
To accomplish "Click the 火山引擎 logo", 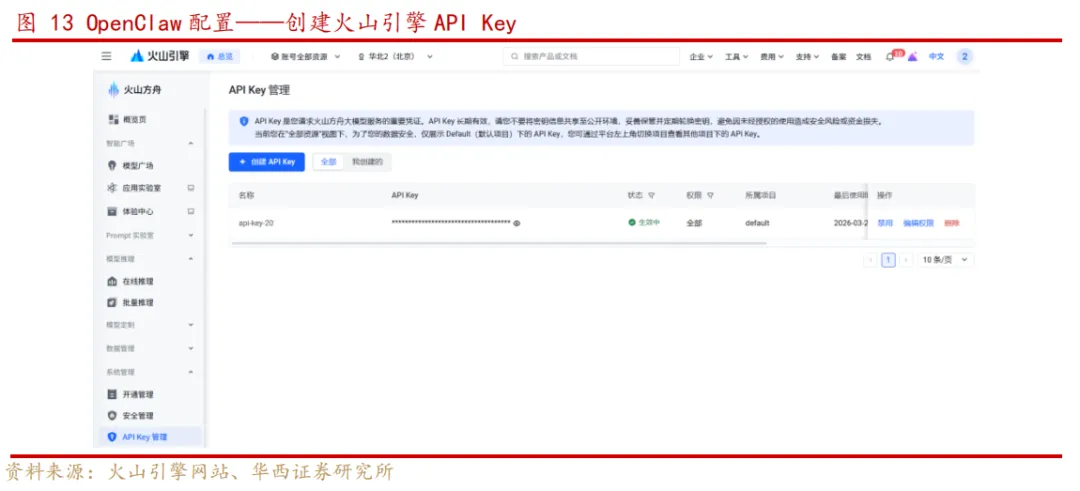I will [160, 56].
